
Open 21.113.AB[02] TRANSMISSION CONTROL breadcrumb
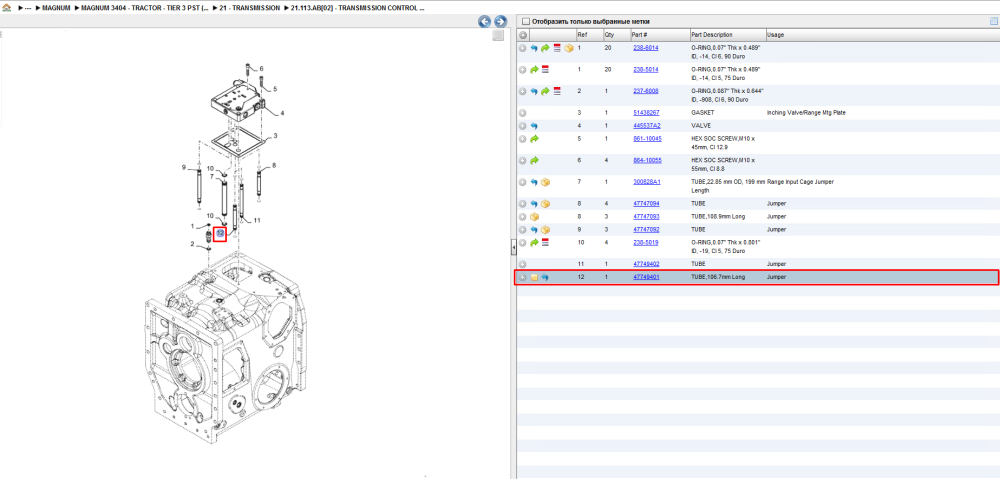(358, 8)
